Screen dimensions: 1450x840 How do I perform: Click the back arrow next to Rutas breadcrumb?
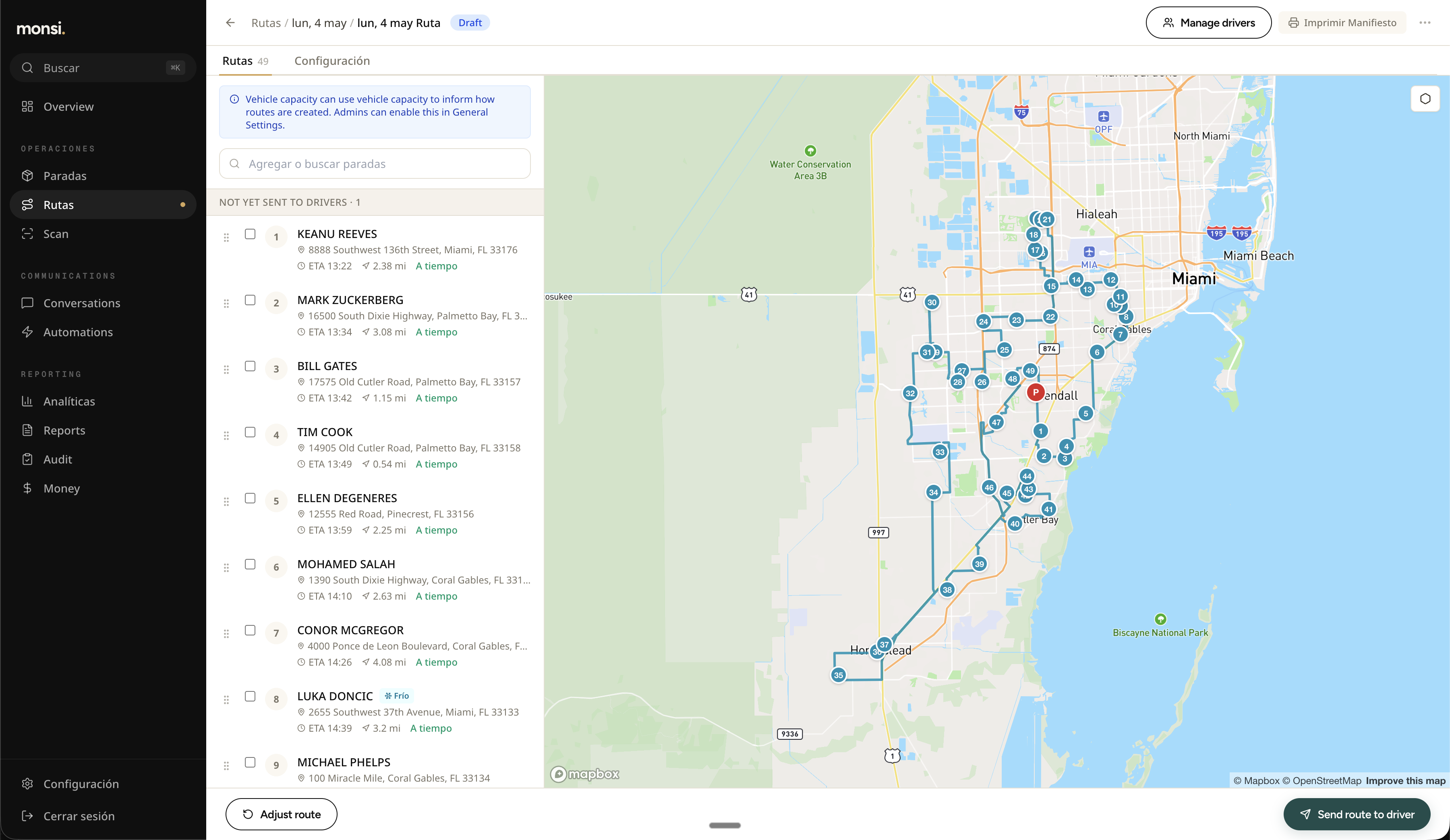pyautogui.click(x=230, y=23)
